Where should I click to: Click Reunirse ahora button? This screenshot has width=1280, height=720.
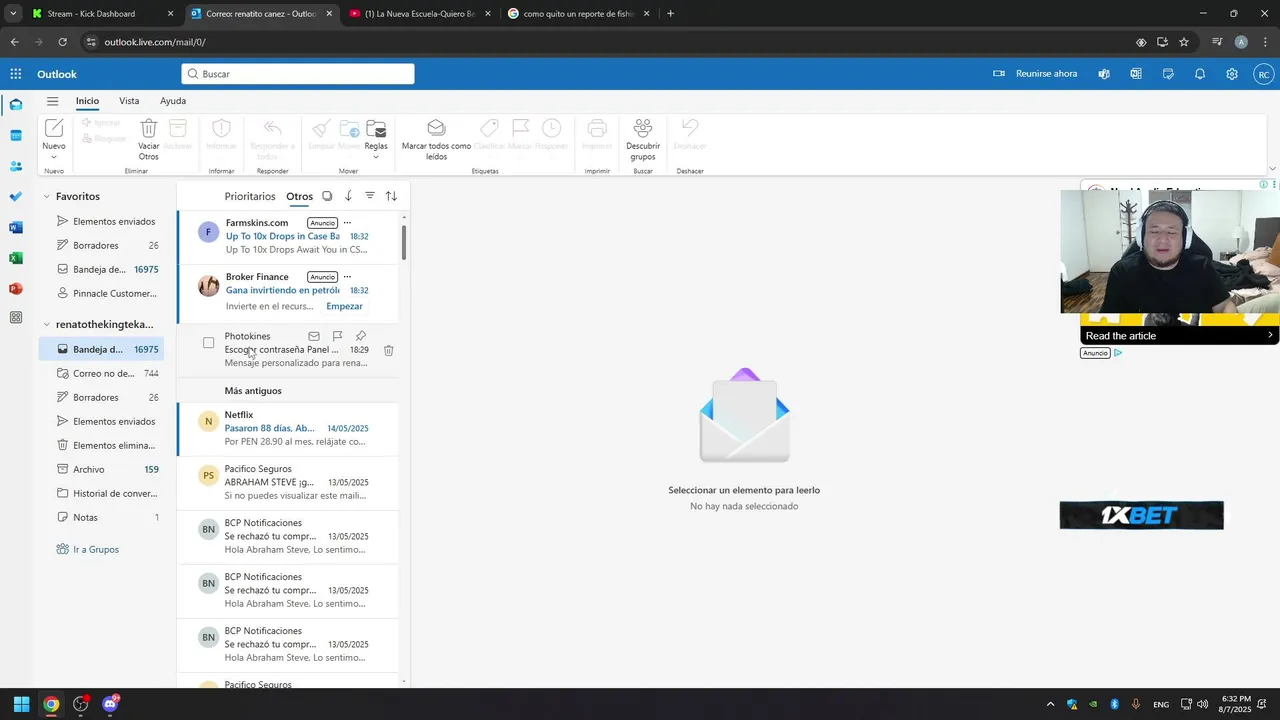pyautogui.click(x=1035, y=74)
